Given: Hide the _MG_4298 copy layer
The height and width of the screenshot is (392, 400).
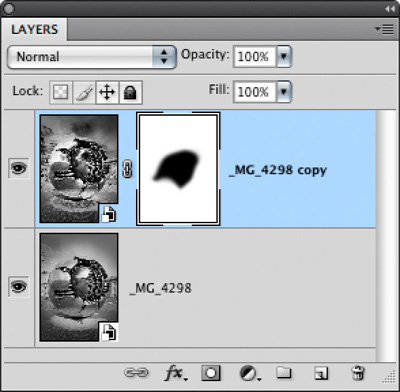Looking at the screenshot, I should (18, 169).
